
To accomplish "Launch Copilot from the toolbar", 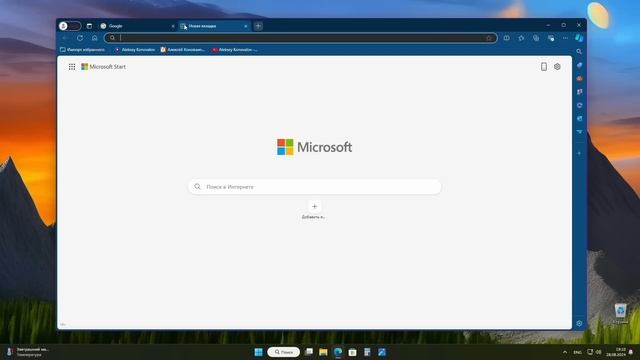I will click(x=579, y=38).
